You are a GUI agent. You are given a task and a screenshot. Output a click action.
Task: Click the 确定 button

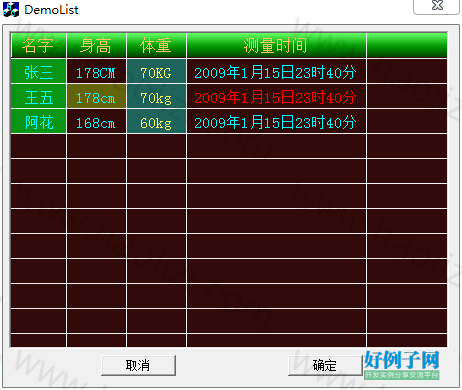pyautogui.click(x=325, y=365)
